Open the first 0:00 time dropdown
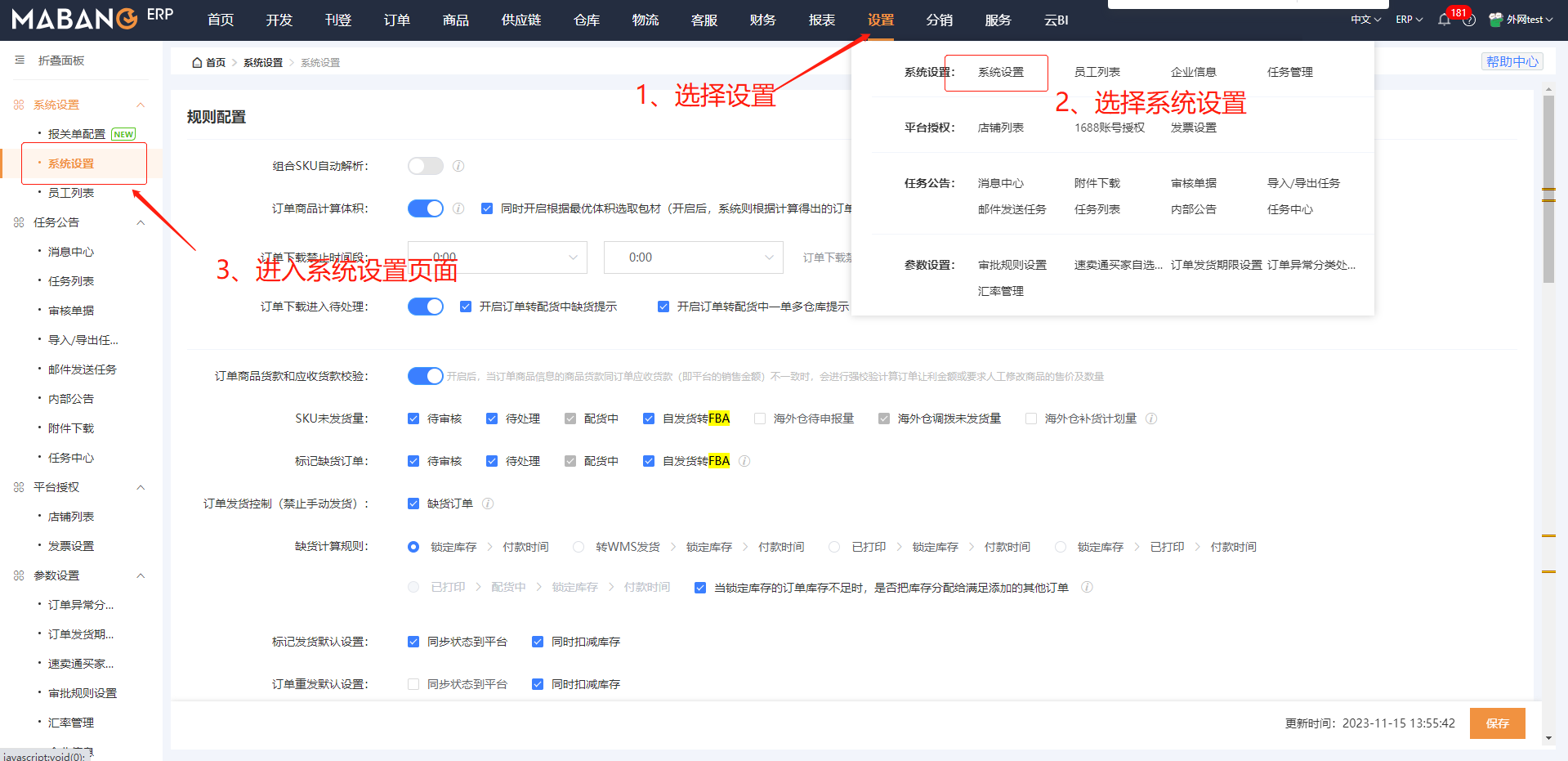 [498, 257]
